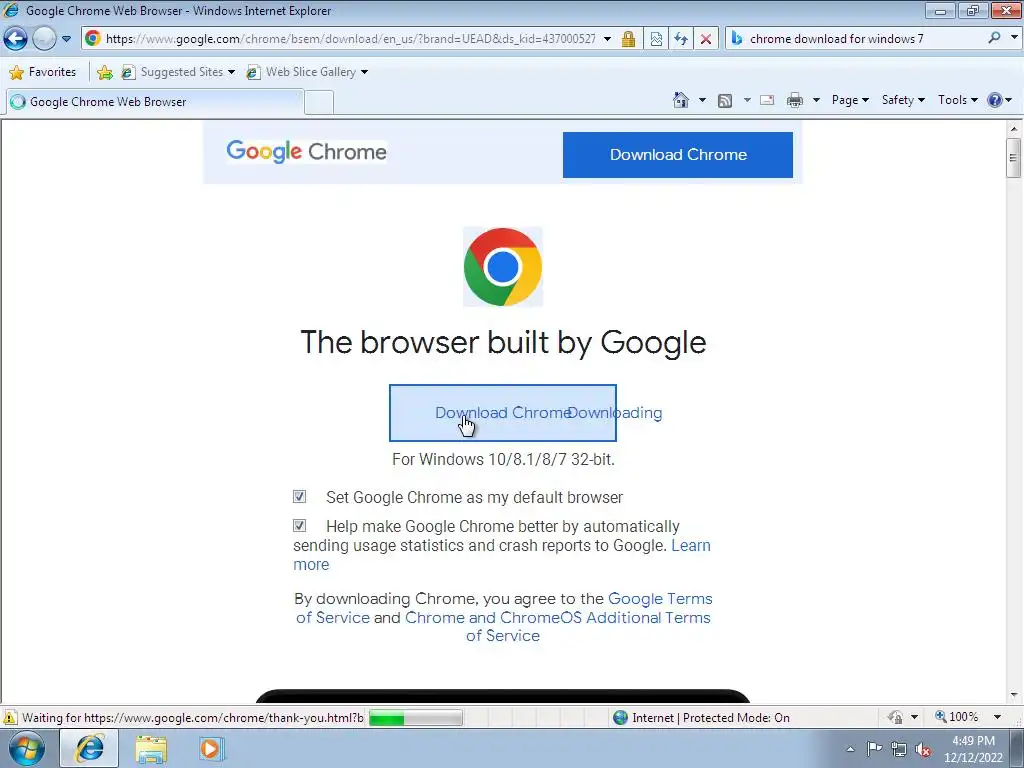1024x768 pixels.
Task: Click the Google Chrome logo header
Action: point(306,152)
